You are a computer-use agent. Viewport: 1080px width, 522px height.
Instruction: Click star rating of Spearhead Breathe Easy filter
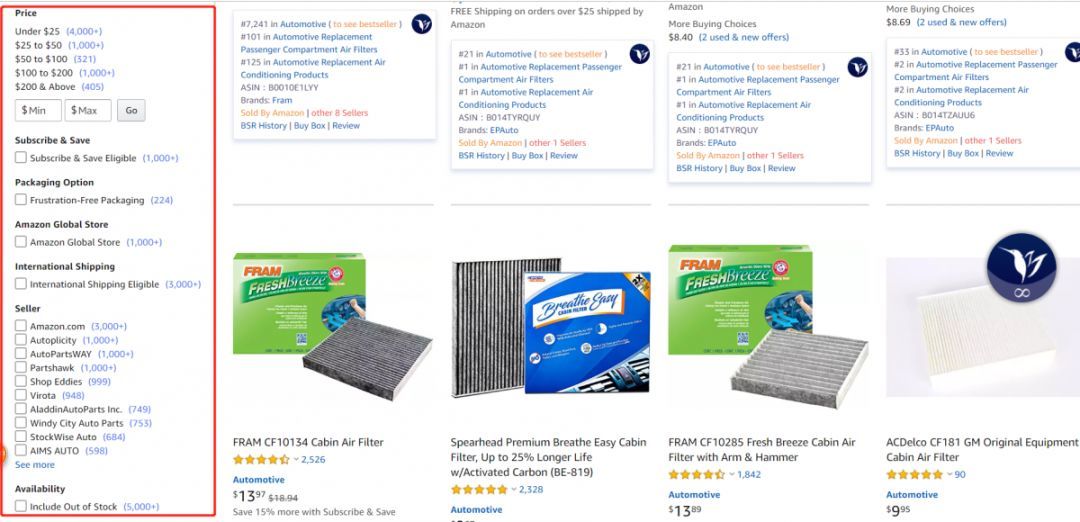[x=479, y=490]
